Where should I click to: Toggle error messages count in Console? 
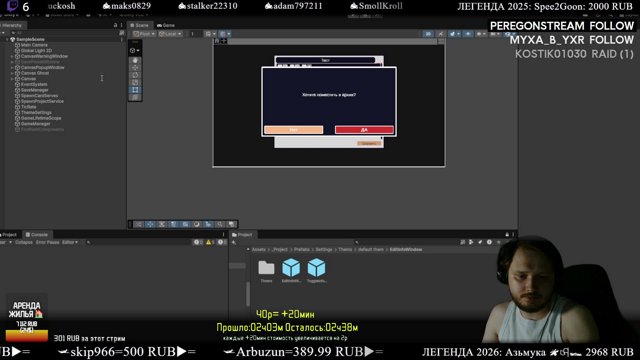pyautogui.click(x=222, y=242)
